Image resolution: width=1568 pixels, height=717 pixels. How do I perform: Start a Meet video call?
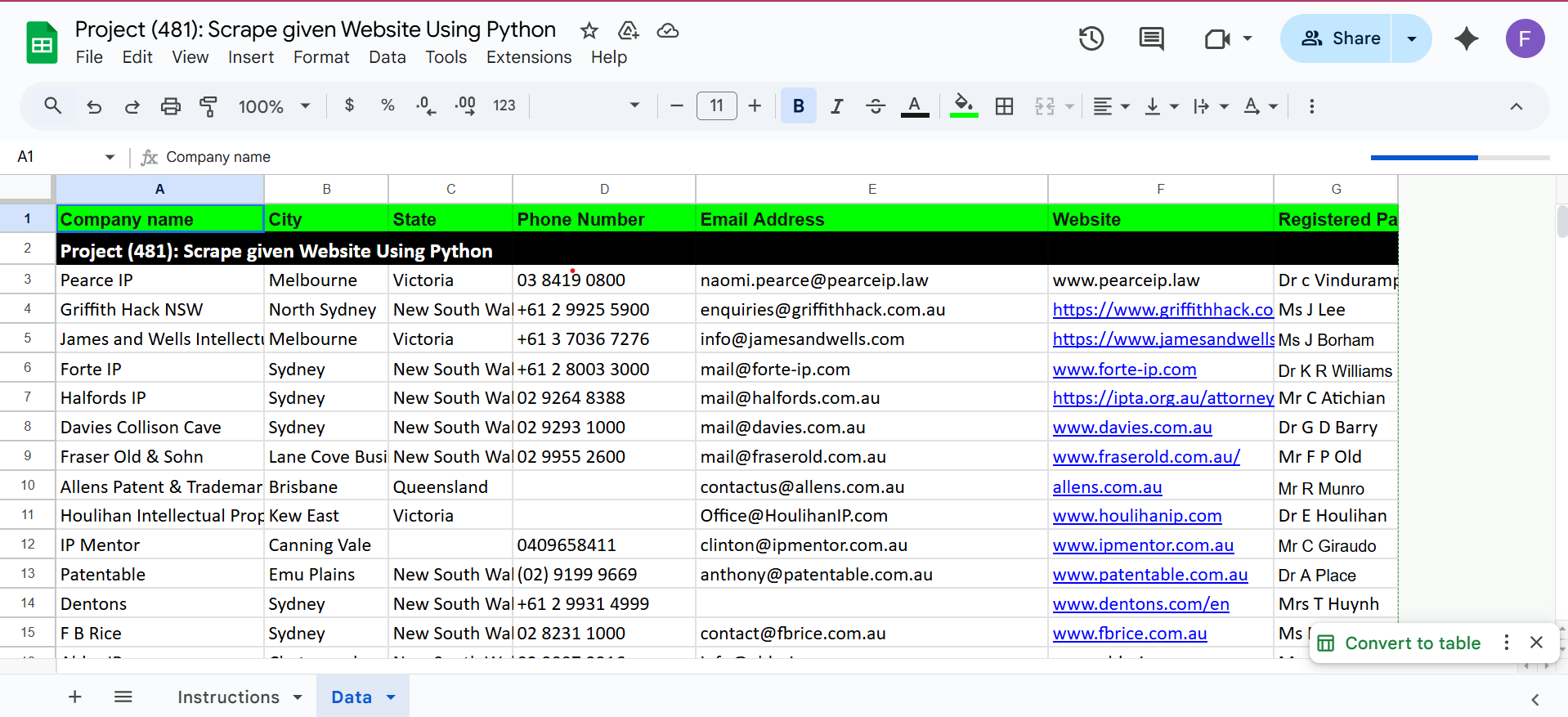click(1217, 38)
